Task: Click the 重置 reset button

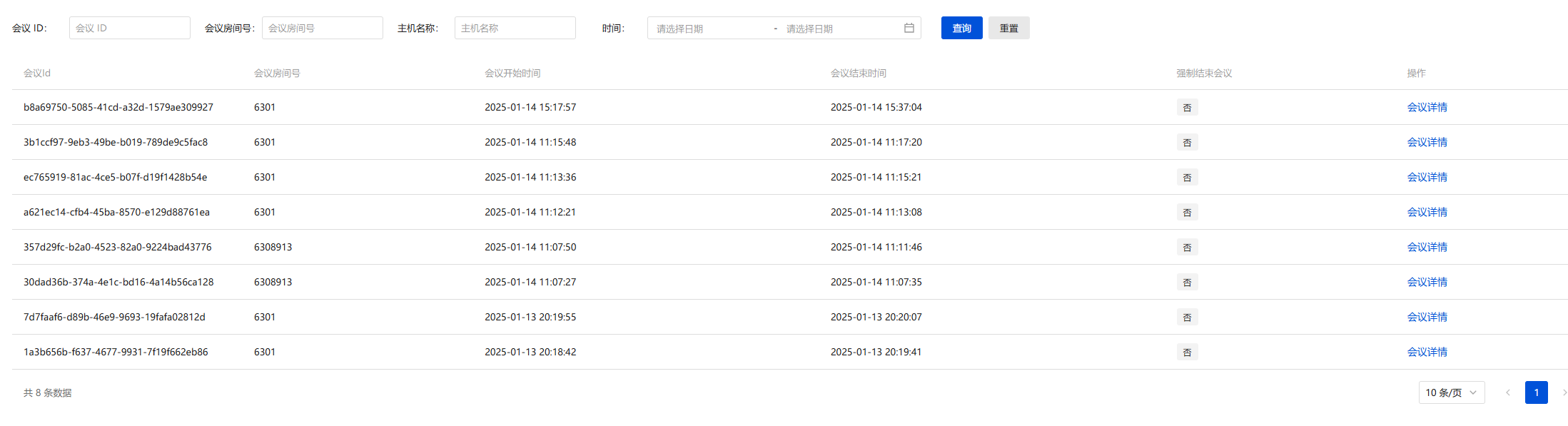Action: pyautogui.click(x=1008, y=28)
